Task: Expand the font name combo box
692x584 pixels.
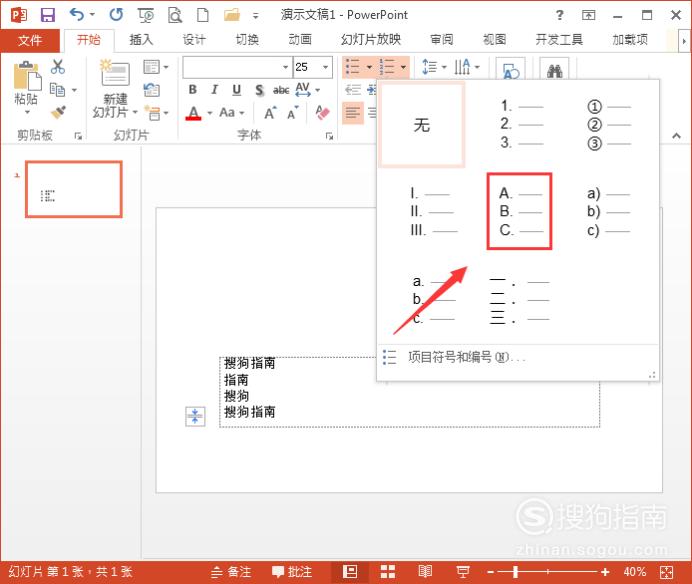Action: [x=286, y=67]
